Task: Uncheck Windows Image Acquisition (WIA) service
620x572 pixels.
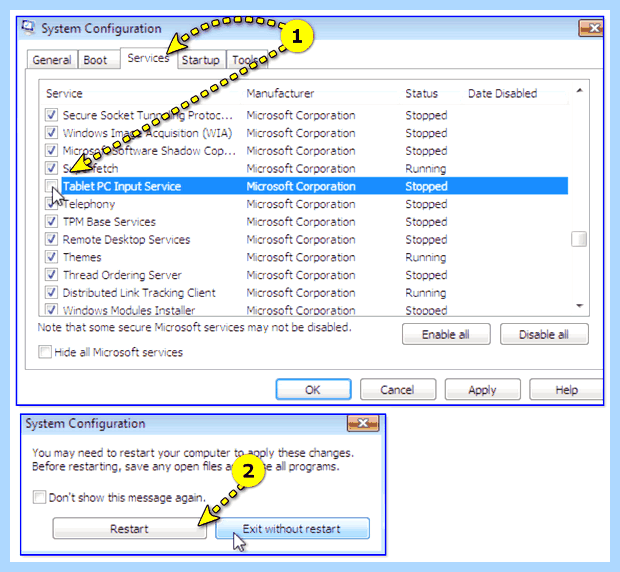Action: click(51, 133)
